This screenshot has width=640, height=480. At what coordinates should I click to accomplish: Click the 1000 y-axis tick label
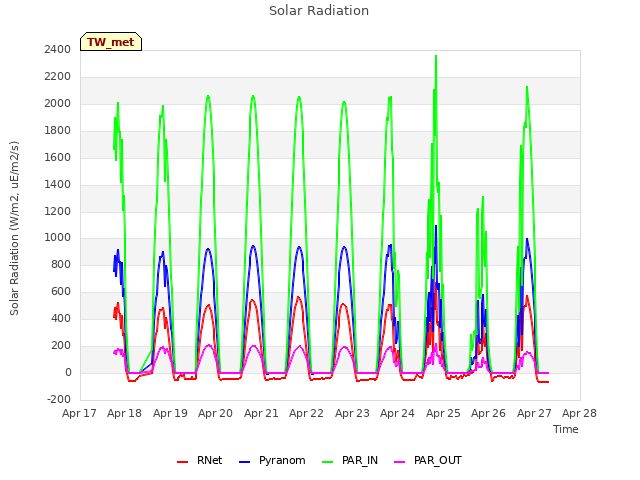pyautogui.click(x=58, y=238)
